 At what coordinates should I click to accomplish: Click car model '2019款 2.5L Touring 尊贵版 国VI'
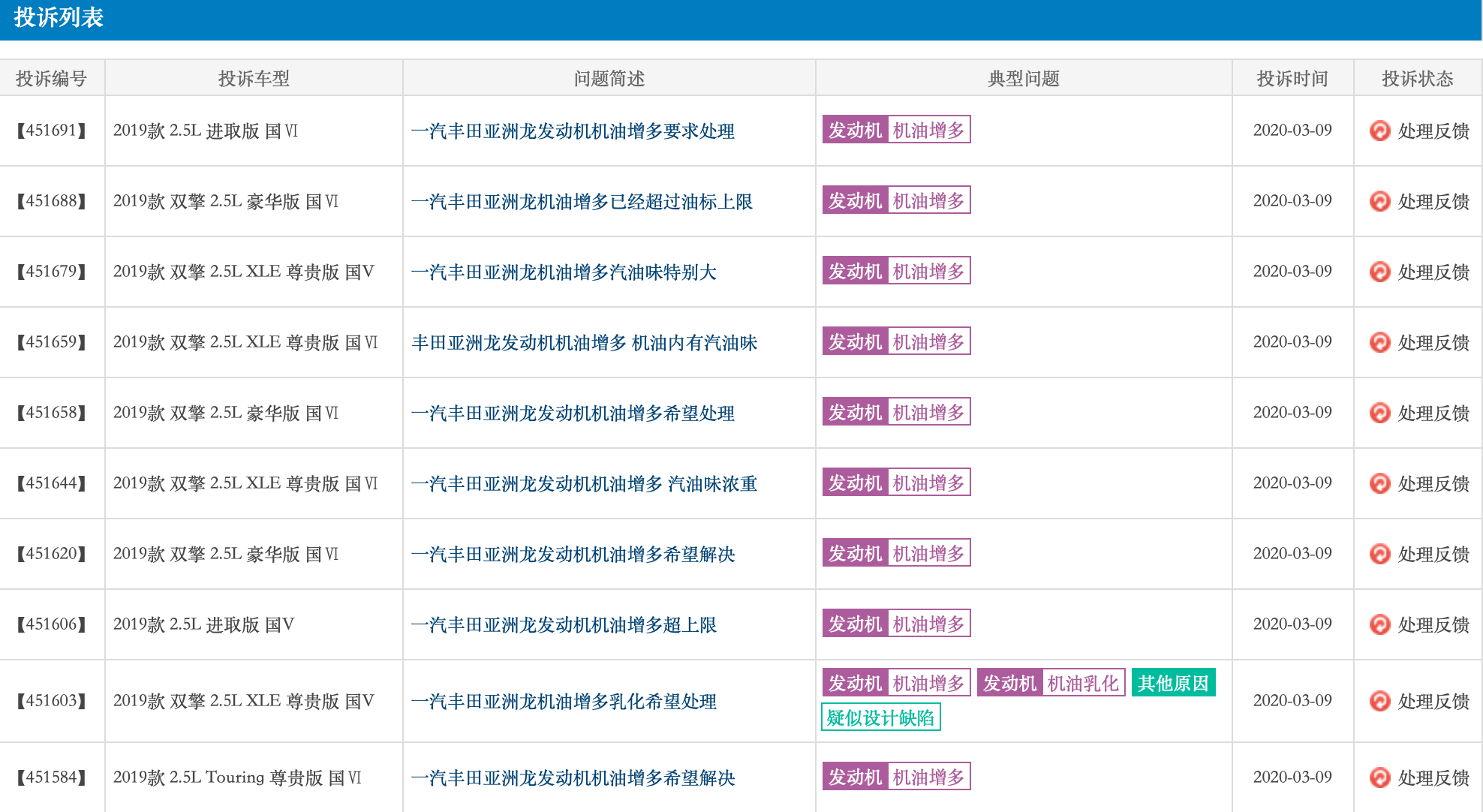(237, 777)
